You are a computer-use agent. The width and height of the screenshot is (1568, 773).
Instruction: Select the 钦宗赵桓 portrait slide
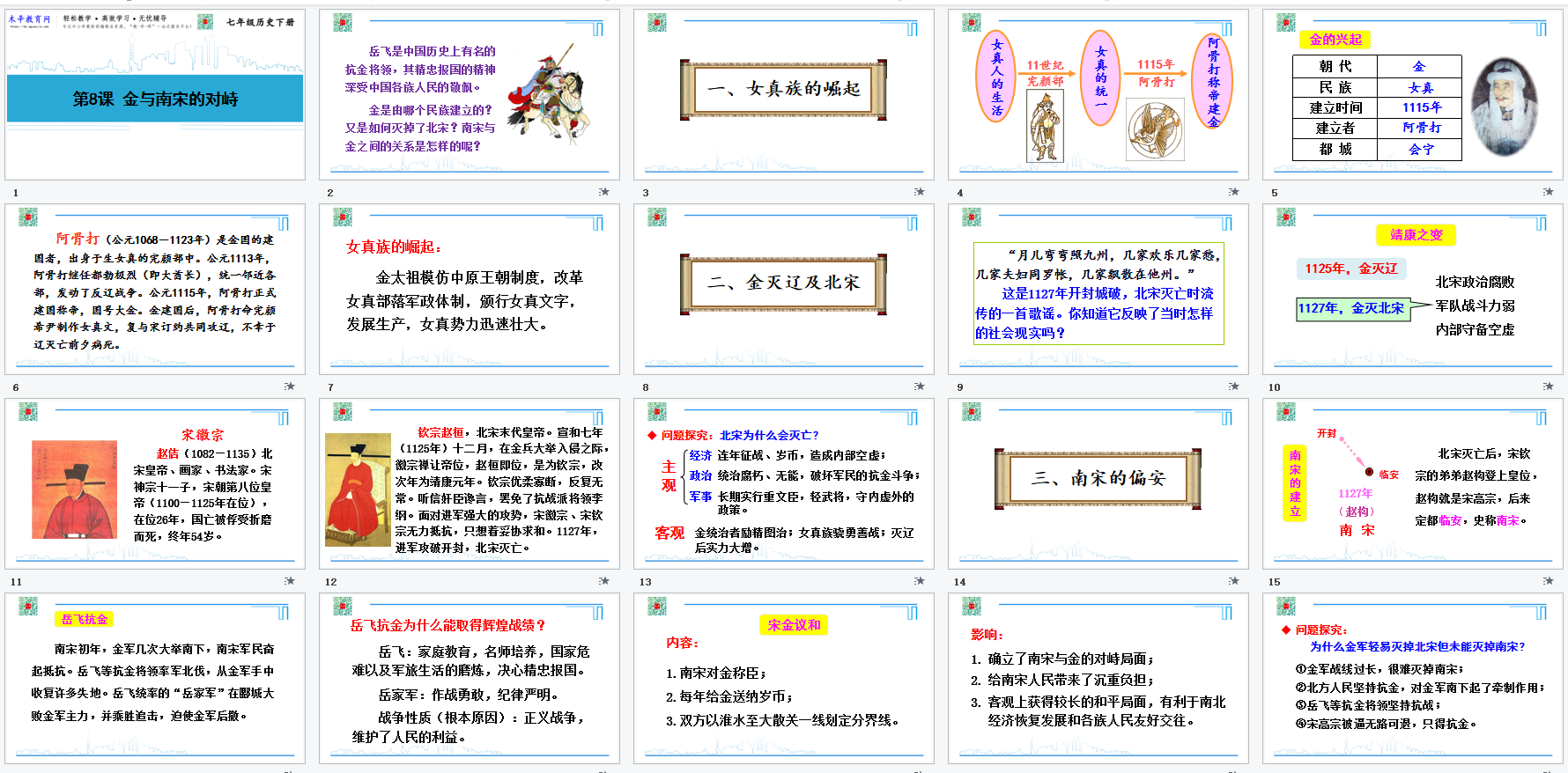coord(470,484)
